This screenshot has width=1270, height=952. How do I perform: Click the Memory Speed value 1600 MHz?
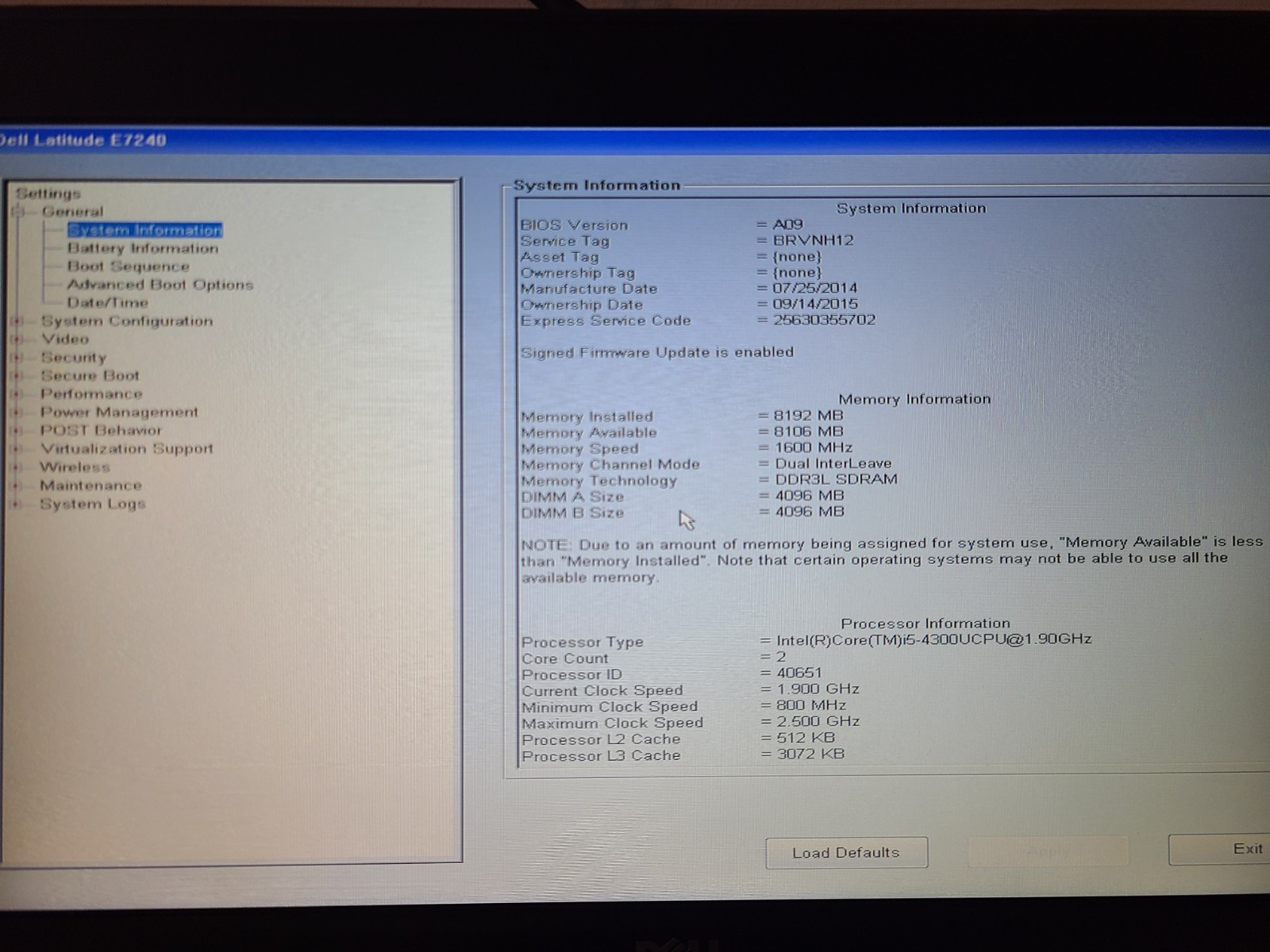(x=814, y=447)
